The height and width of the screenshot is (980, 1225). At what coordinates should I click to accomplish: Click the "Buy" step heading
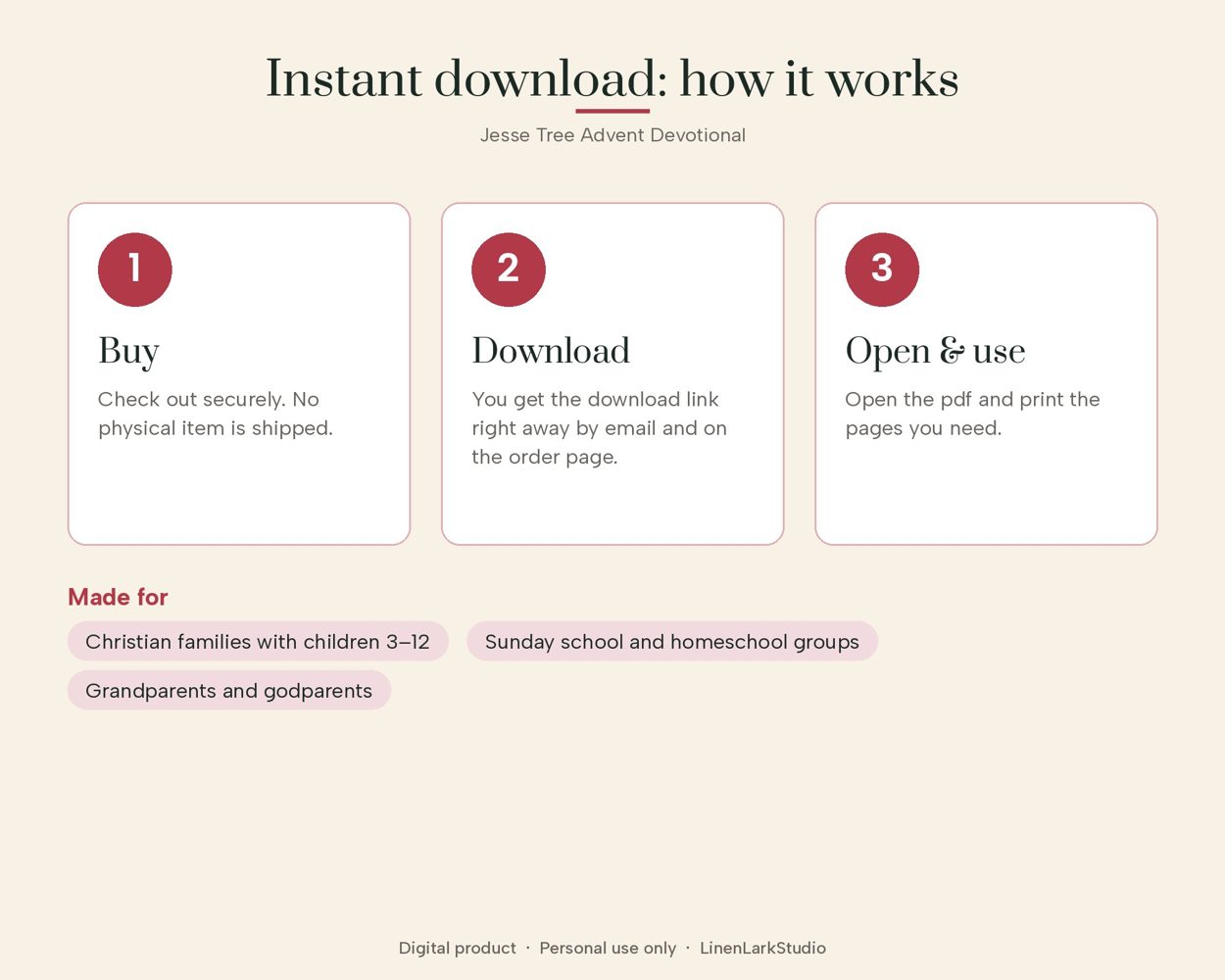pos(128,352)
